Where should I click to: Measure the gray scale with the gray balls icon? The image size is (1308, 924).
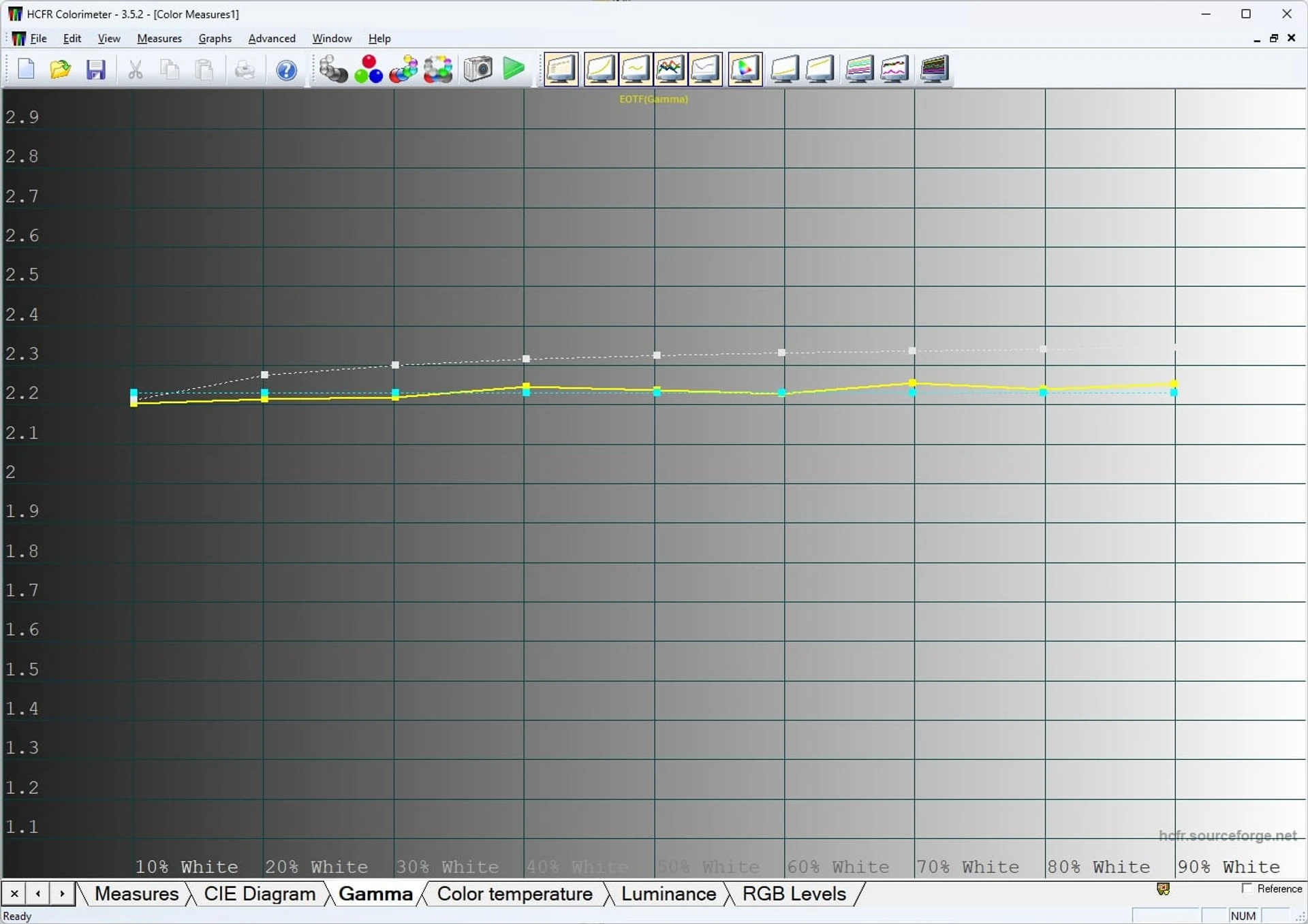(333, 69)
